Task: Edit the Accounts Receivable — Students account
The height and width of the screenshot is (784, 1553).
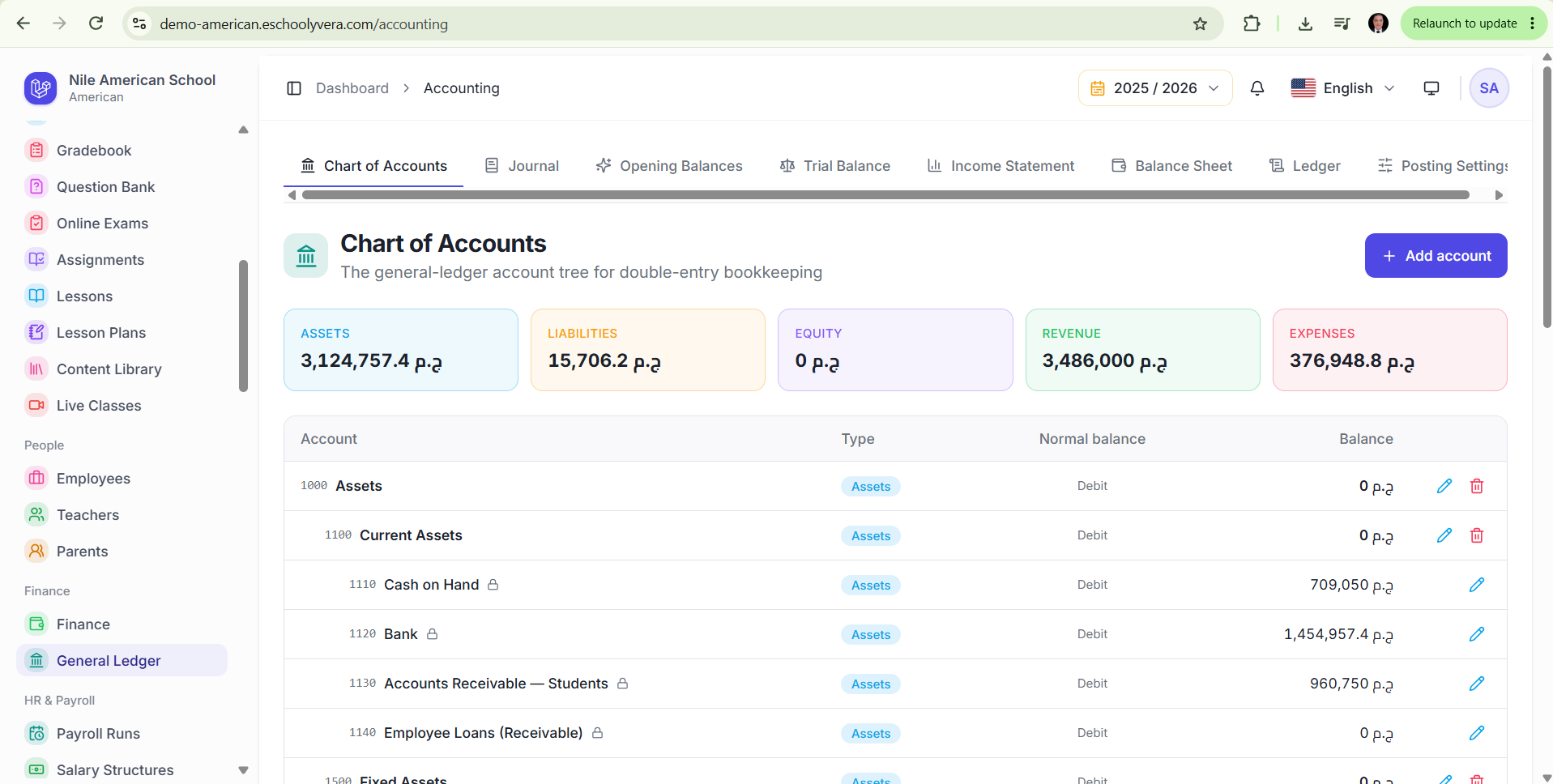Action: point(1477,684)
